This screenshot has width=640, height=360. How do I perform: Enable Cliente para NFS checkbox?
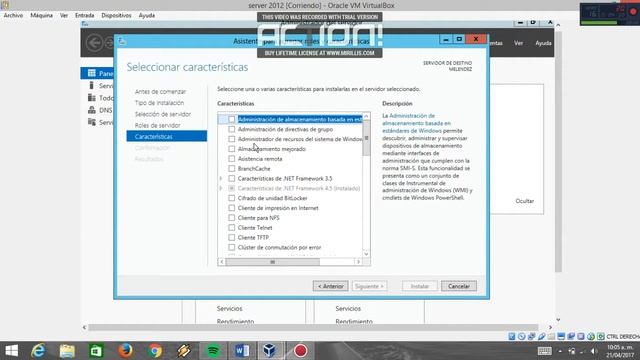(231, 218)
